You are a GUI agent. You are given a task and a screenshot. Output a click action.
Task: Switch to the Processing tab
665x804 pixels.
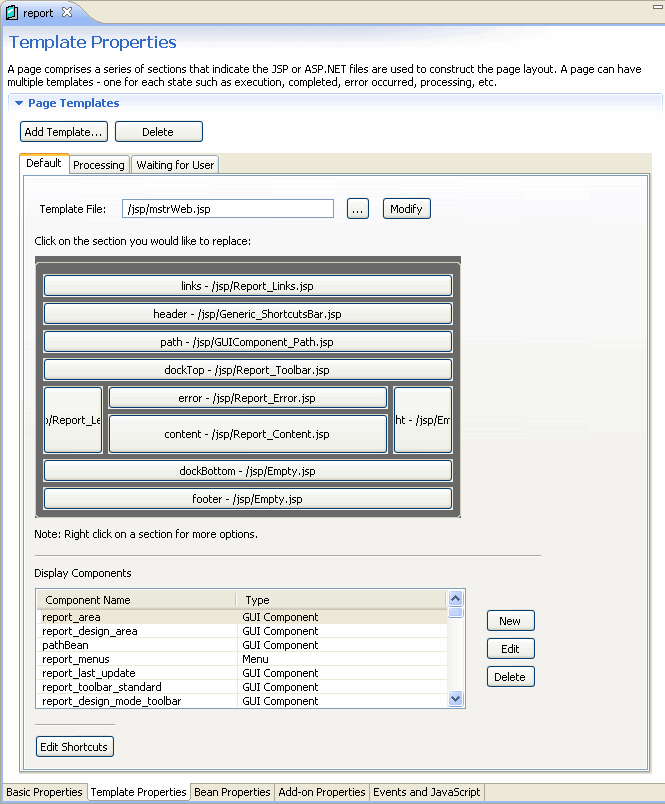click(x=98, y=165)
